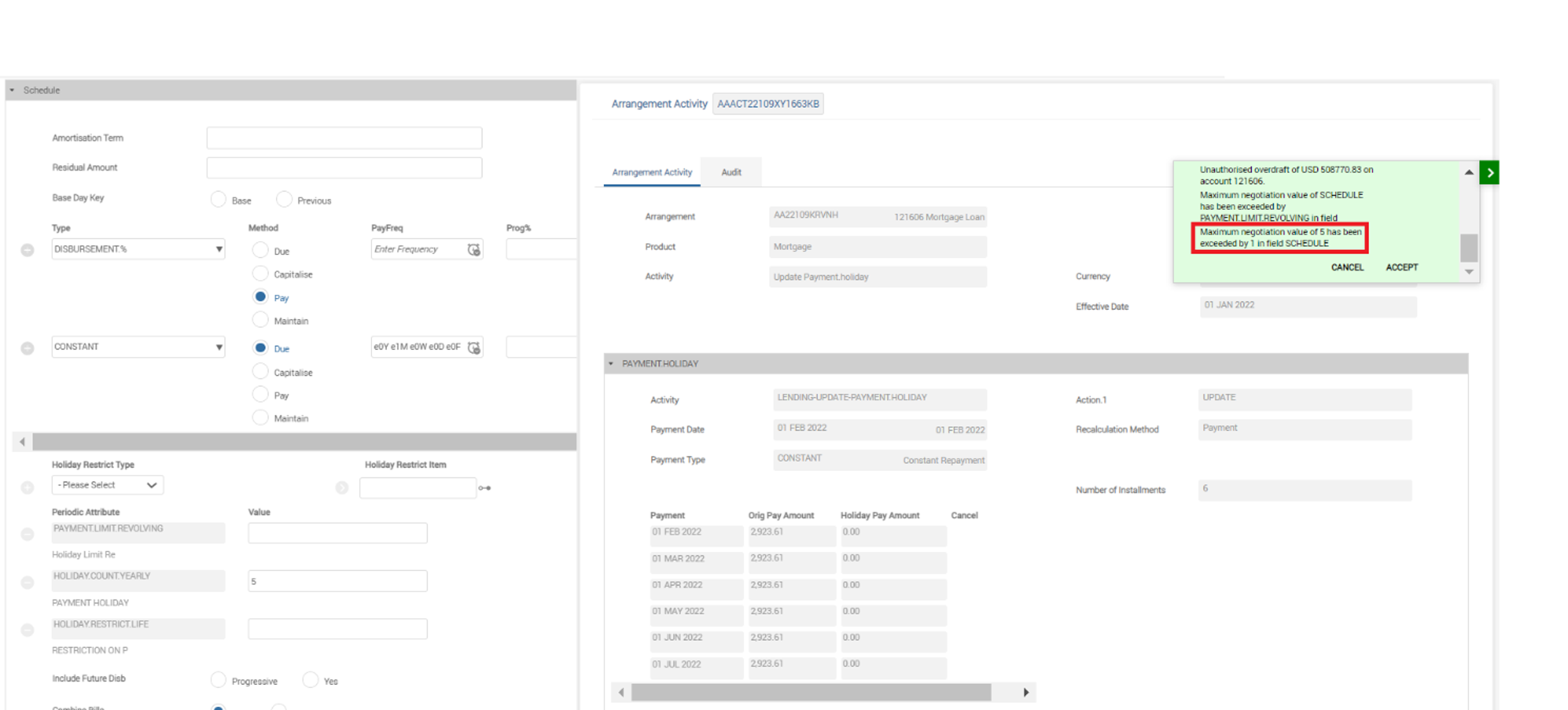Click Arrangement AA22109KRVNH field
1568x710 pixels.
[x=878, y=216]
